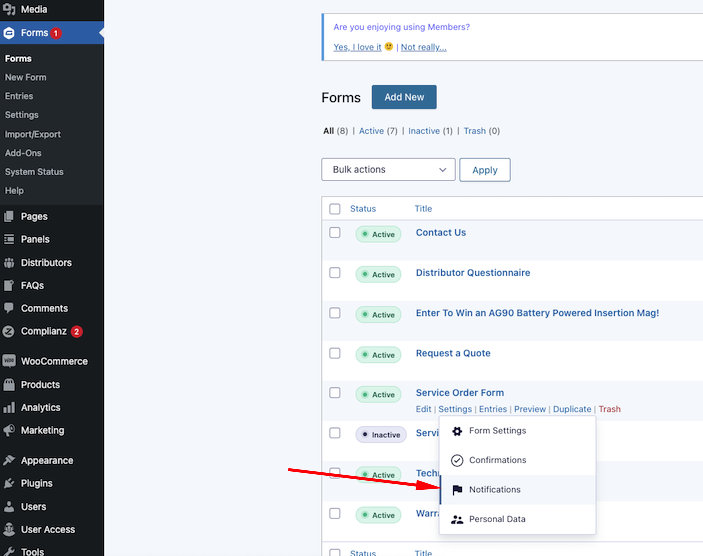
Task: Click 'Not really...' link
Action: point(424,47)
